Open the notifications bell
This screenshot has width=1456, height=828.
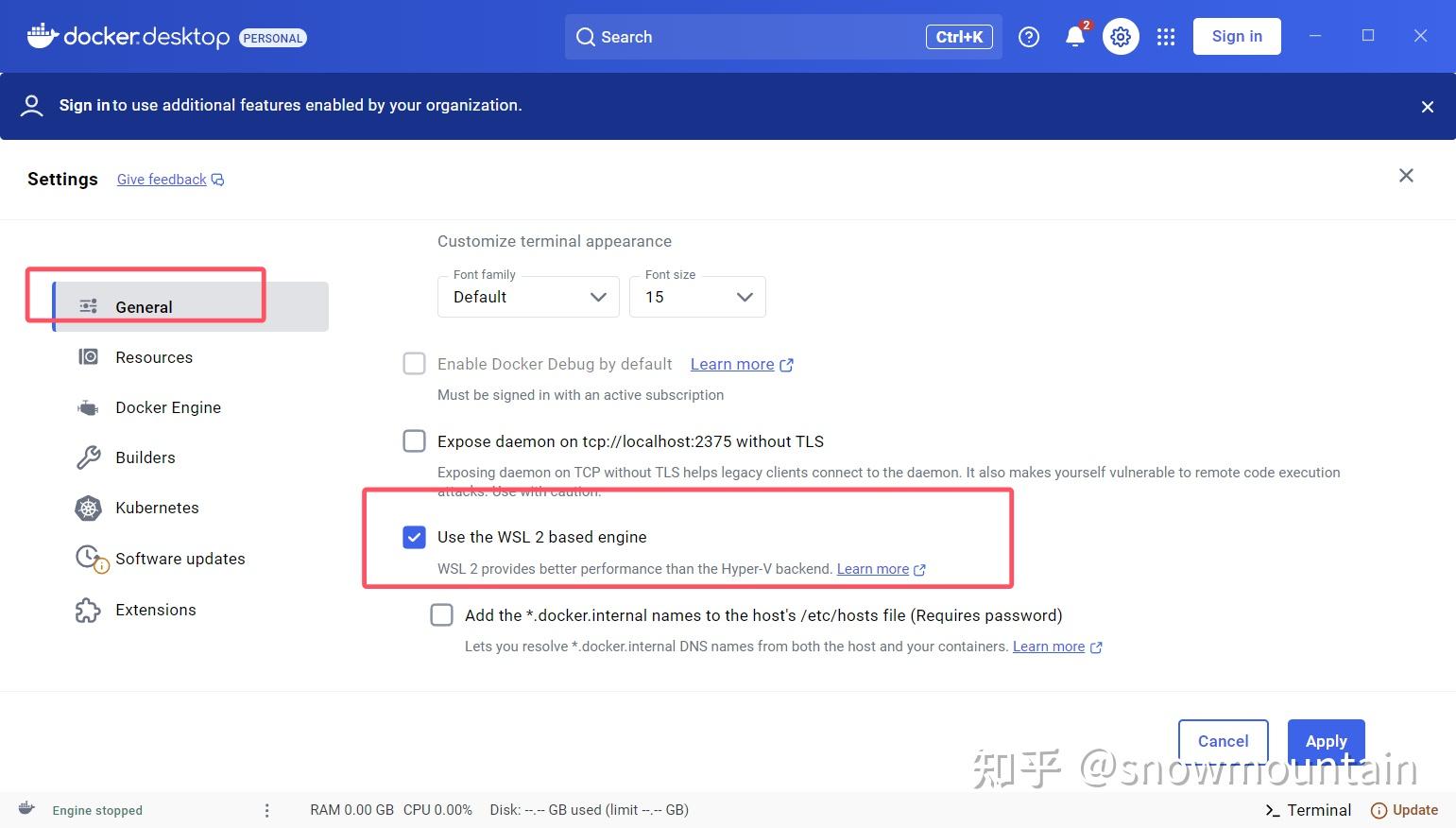coord(1074,36)
